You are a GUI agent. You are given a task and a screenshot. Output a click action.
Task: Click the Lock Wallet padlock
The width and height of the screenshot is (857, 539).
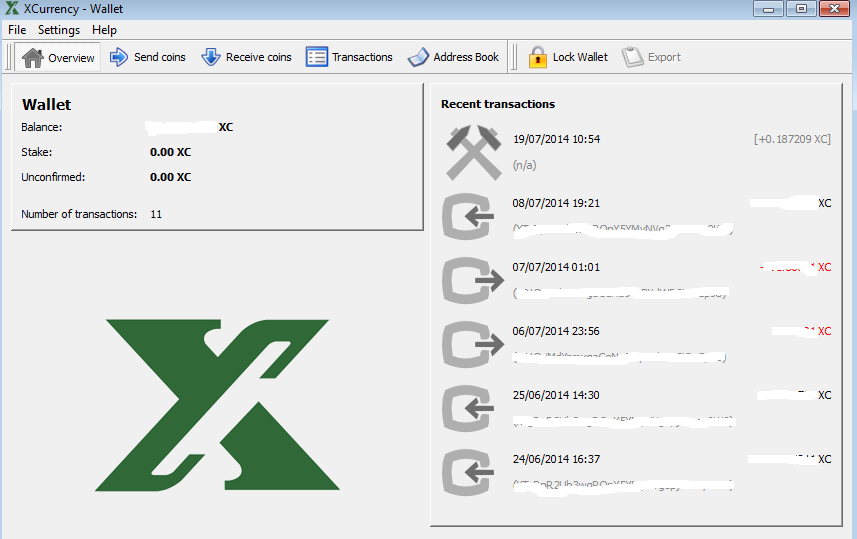(538, 57)
